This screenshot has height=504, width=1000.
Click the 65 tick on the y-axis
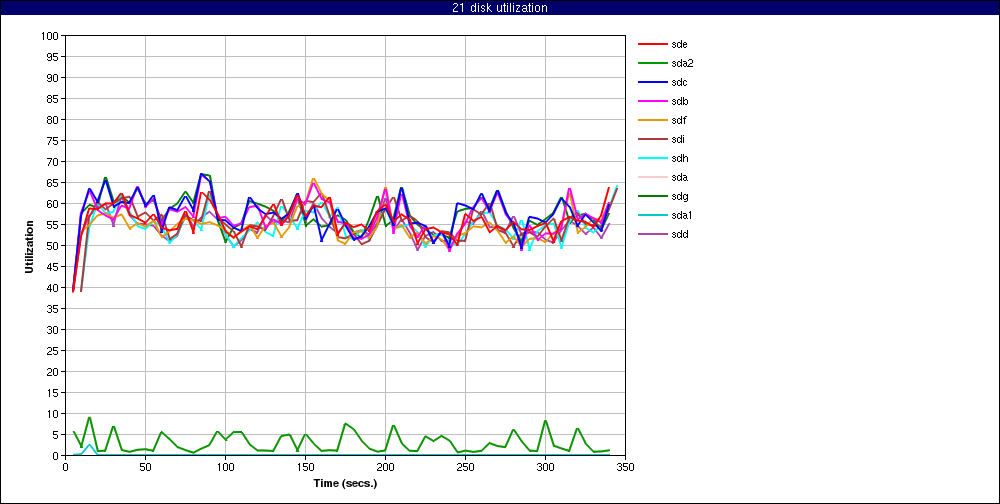point(54,182)
